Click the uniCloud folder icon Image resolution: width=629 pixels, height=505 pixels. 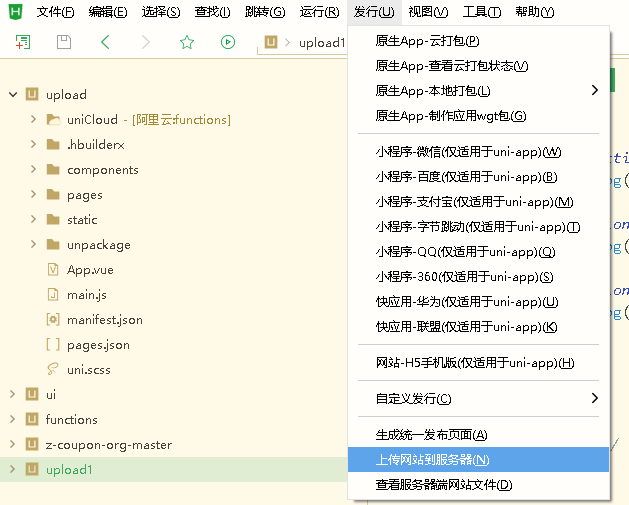tap(53, 120)
